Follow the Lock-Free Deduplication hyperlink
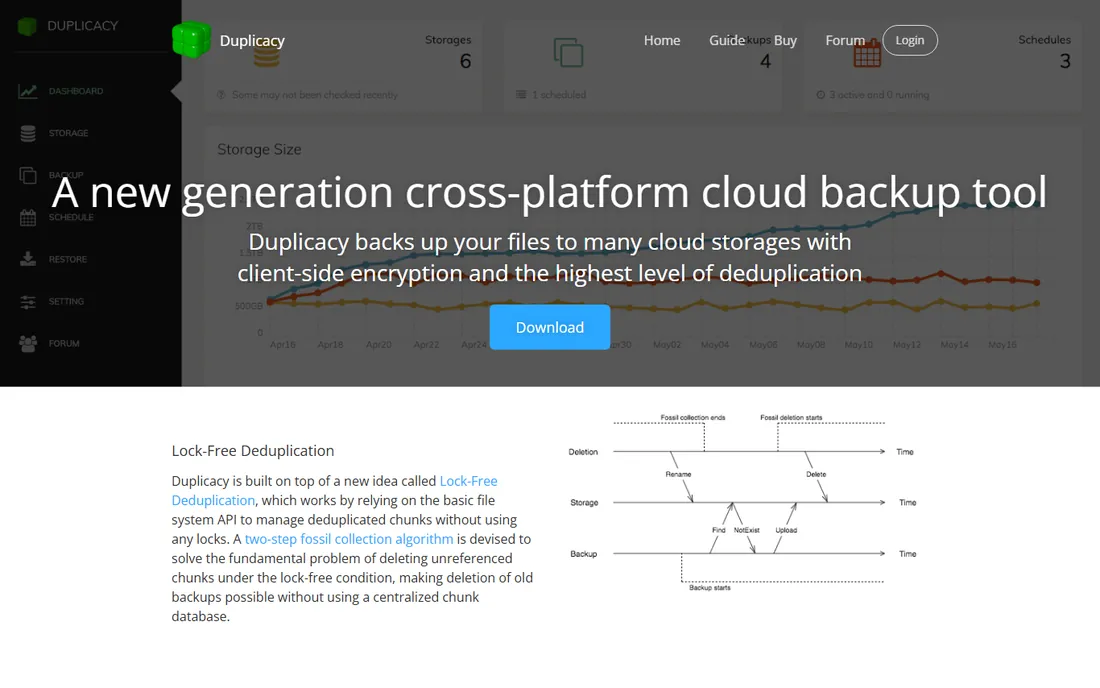This screenshot has width=1100, height=688. tap(335, 490)
